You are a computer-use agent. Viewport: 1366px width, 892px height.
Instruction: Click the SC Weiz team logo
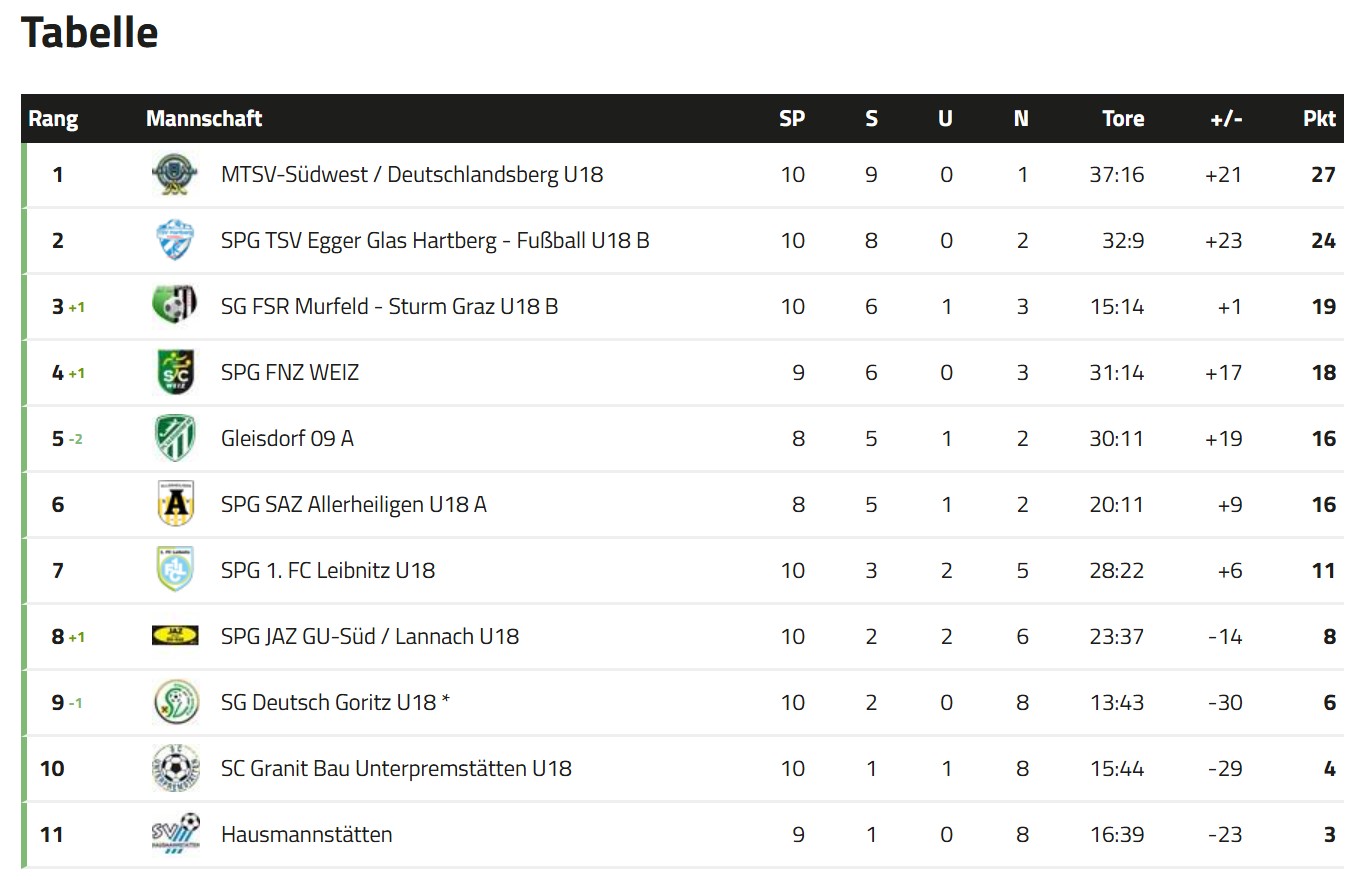tap(175, 372)
